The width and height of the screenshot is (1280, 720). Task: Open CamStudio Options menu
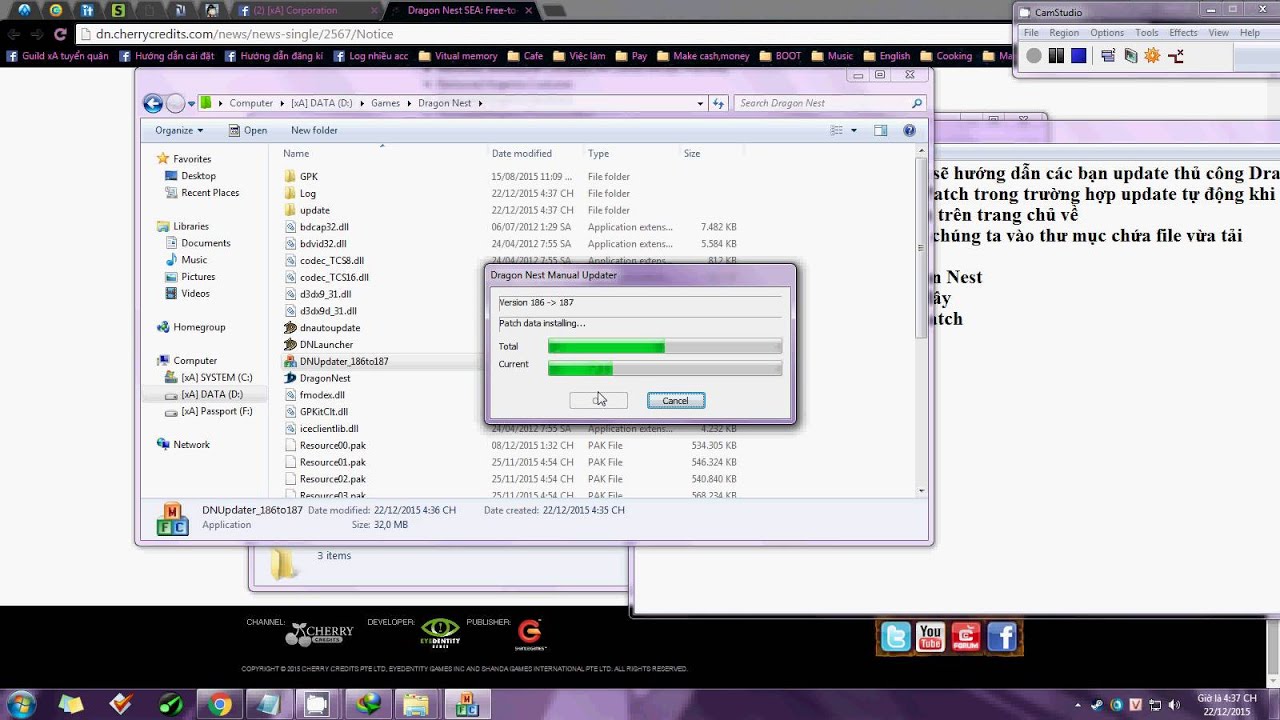tap(1107, 33)
